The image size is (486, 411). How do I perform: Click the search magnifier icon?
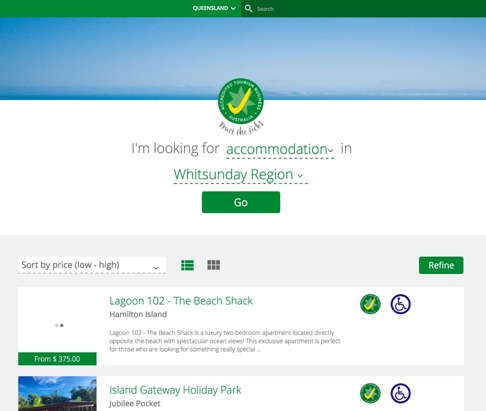(248, 8)
